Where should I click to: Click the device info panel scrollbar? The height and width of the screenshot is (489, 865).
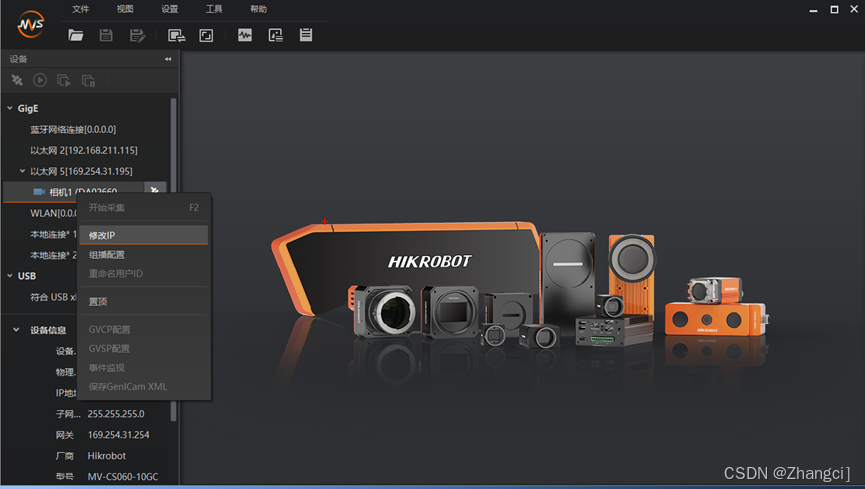[174, 411]
